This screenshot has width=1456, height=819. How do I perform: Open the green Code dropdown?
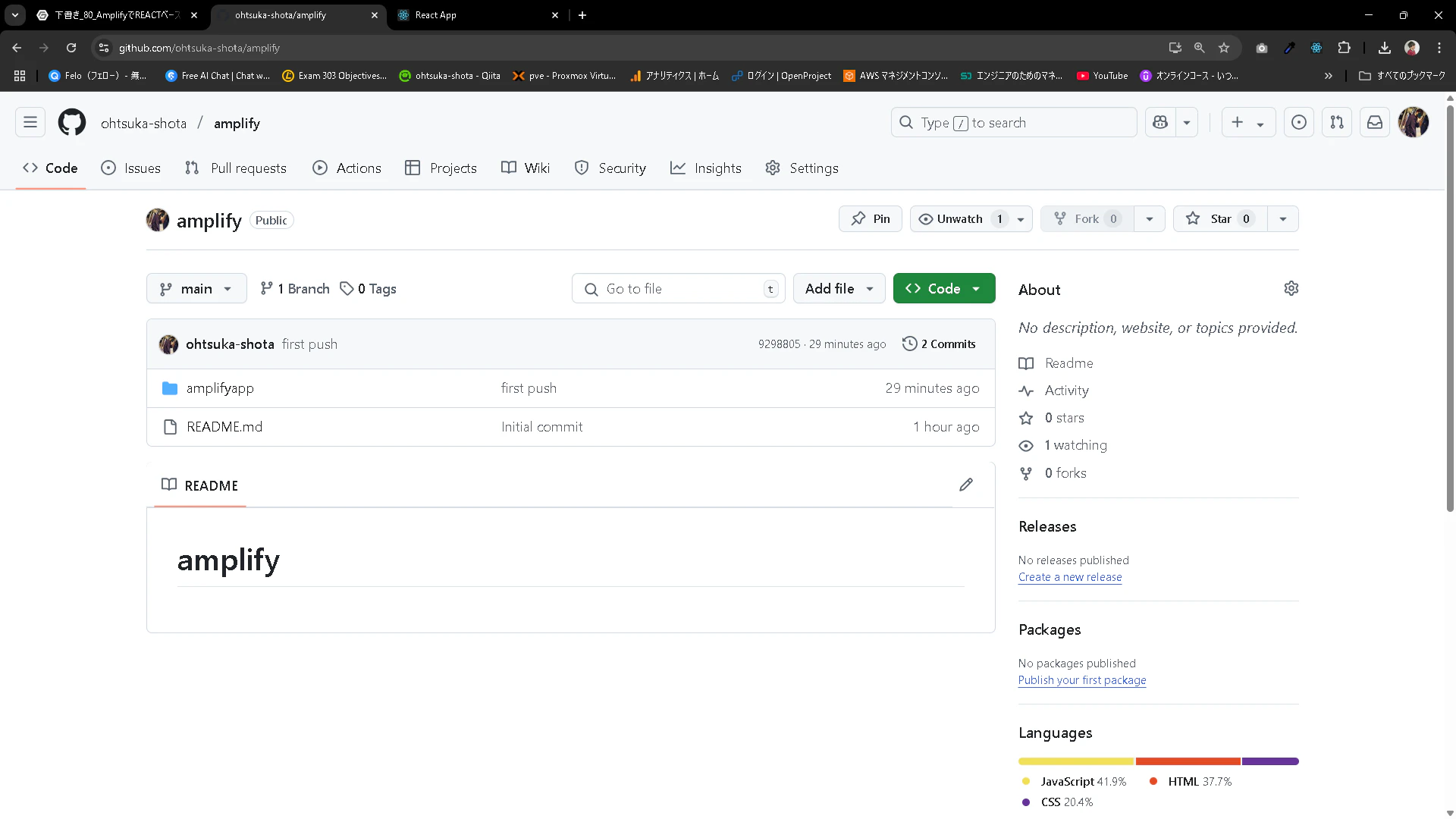[944, 289]
